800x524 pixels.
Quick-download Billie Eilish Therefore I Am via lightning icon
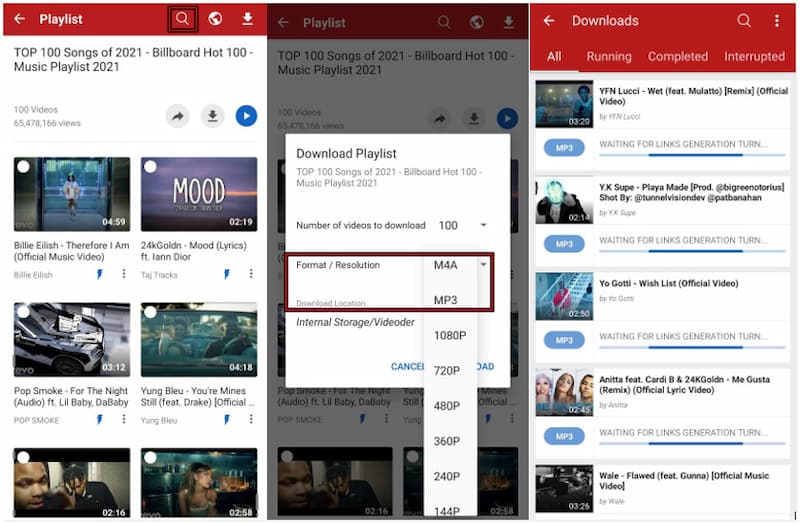click(99, 275)
